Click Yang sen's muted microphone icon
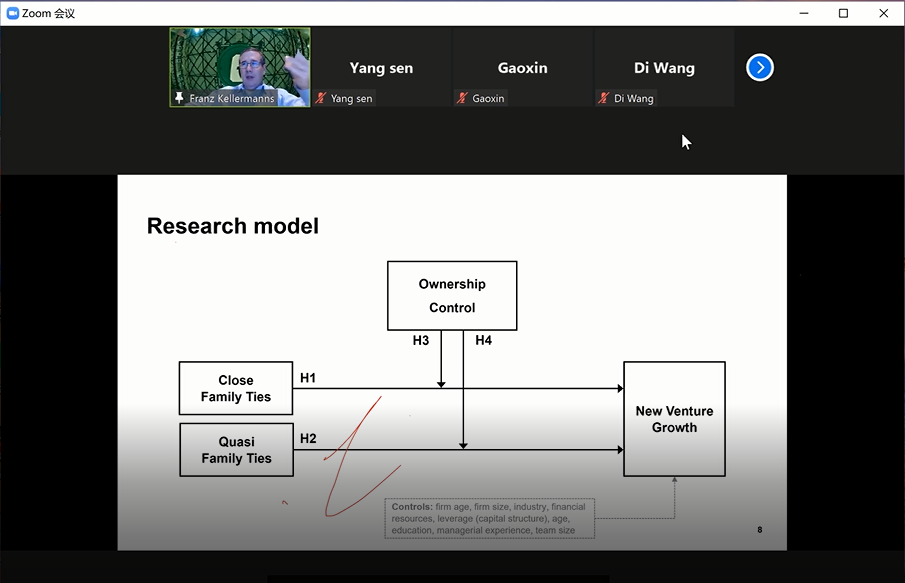The image size is (905, 583). tap(321, 99)
